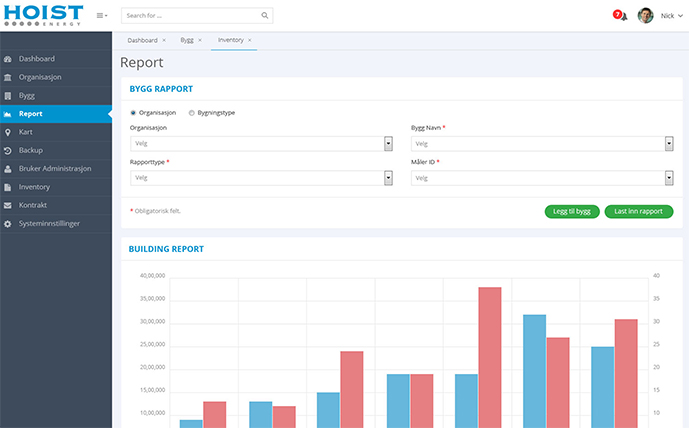Viewport: 689px width, 428px height.
Task: Open Bruker Administrasjon in the sidebar
Action: 56,169
